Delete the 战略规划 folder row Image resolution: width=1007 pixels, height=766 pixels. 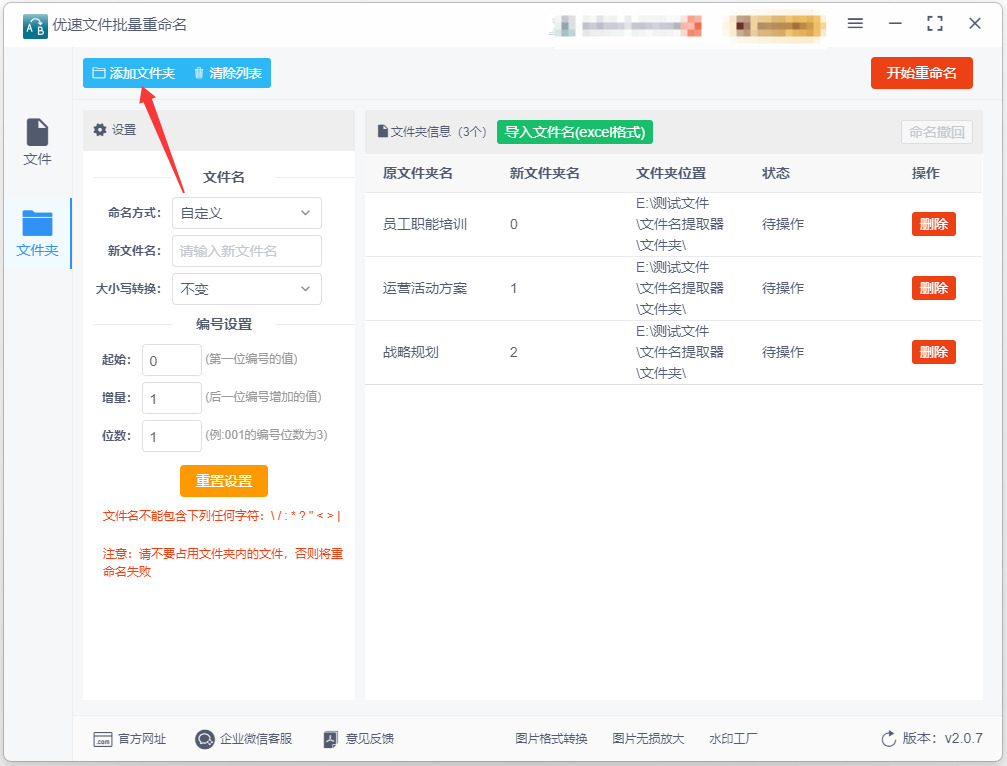[934, 352]
